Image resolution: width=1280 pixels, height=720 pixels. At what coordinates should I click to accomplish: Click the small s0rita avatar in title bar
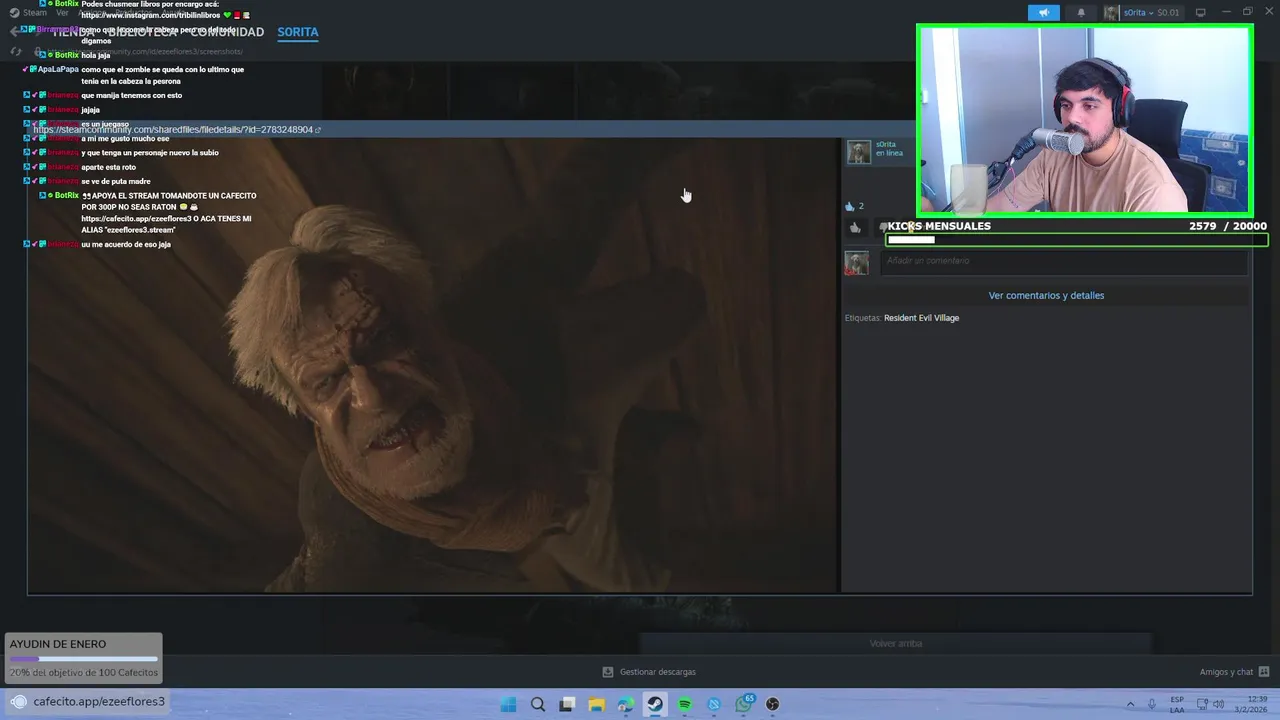click(x=1111, y=13)
